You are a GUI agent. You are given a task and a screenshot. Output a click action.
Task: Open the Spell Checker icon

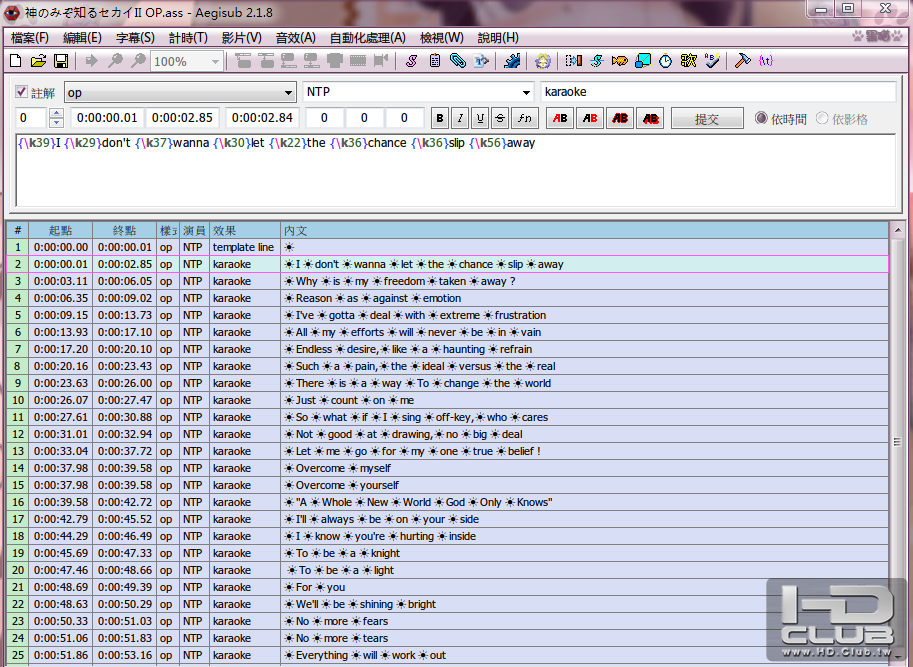pos(712,61)
